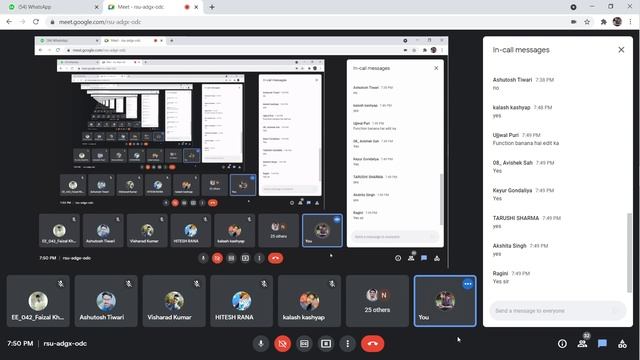This screenshot has width=640, height=360.
Task: Focus the Send a message to everyone field
Action: pos(558,311)
